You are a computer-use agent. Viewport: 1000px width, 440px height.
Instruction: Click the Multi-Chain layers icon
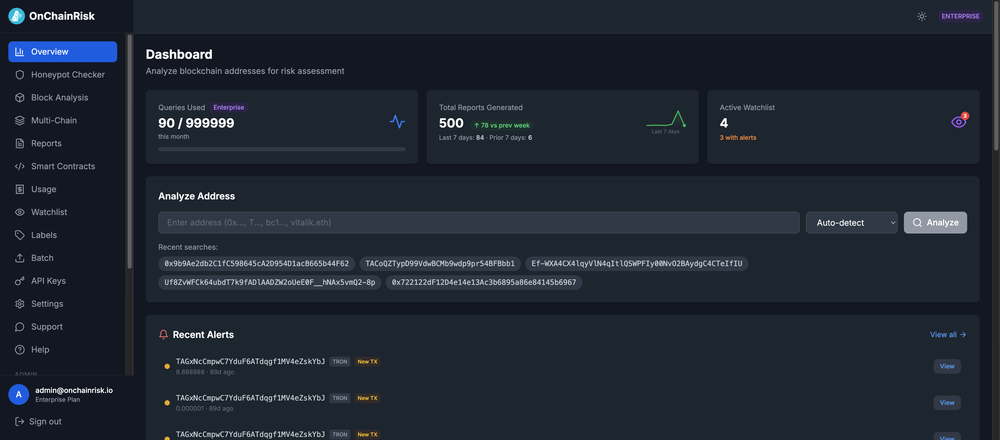pos(20,121)
